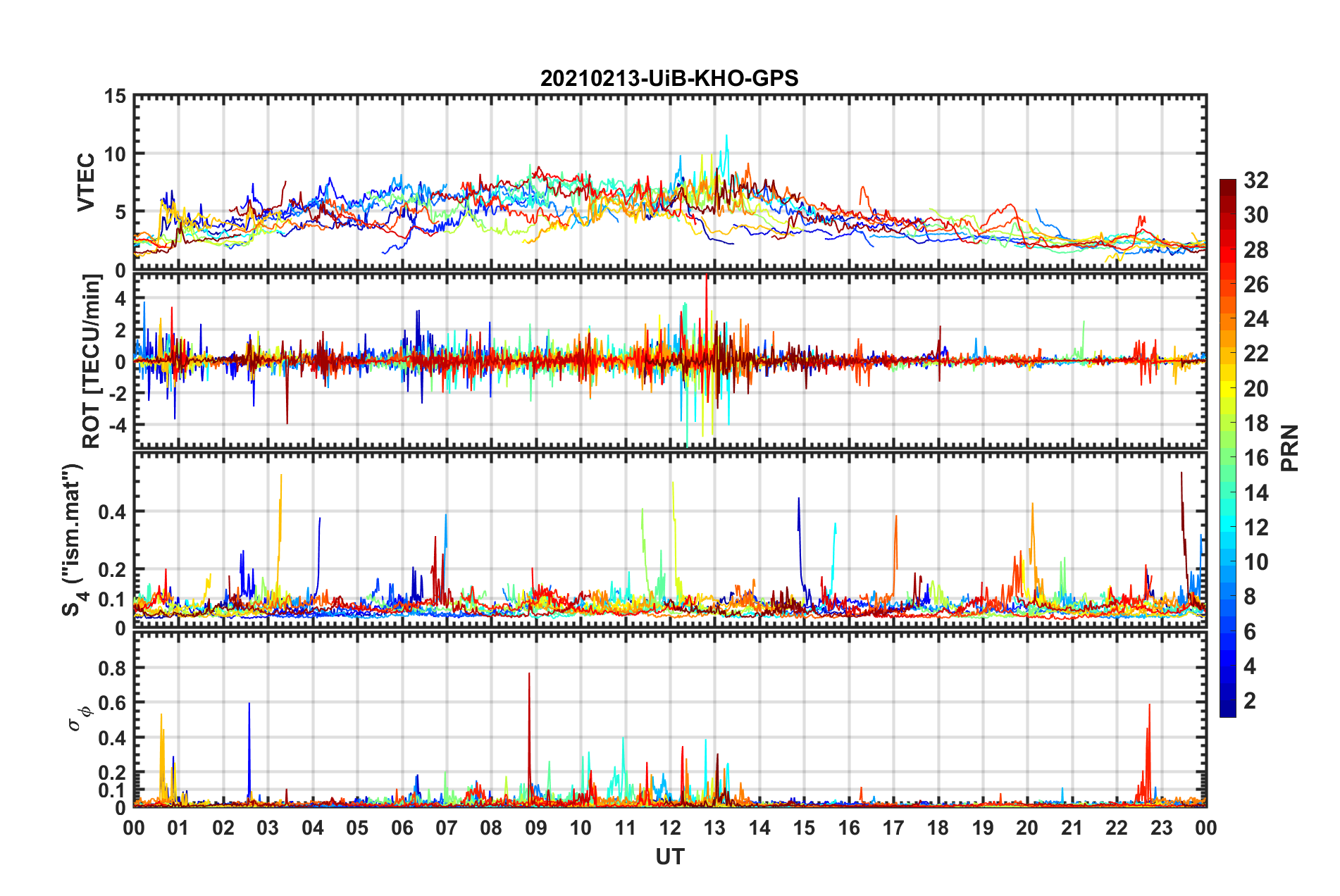Click sigma-phi axis tick value "0.8"

(111, 668)
